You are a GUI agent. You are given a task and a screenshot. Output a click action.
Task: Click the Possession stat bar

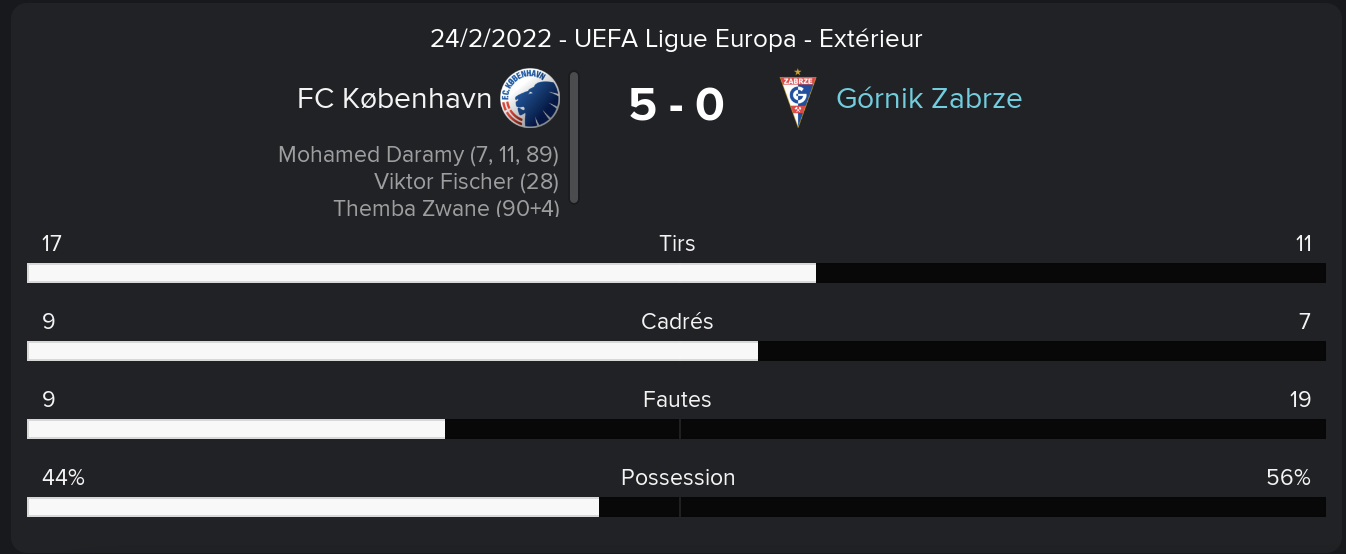[676, 507]
